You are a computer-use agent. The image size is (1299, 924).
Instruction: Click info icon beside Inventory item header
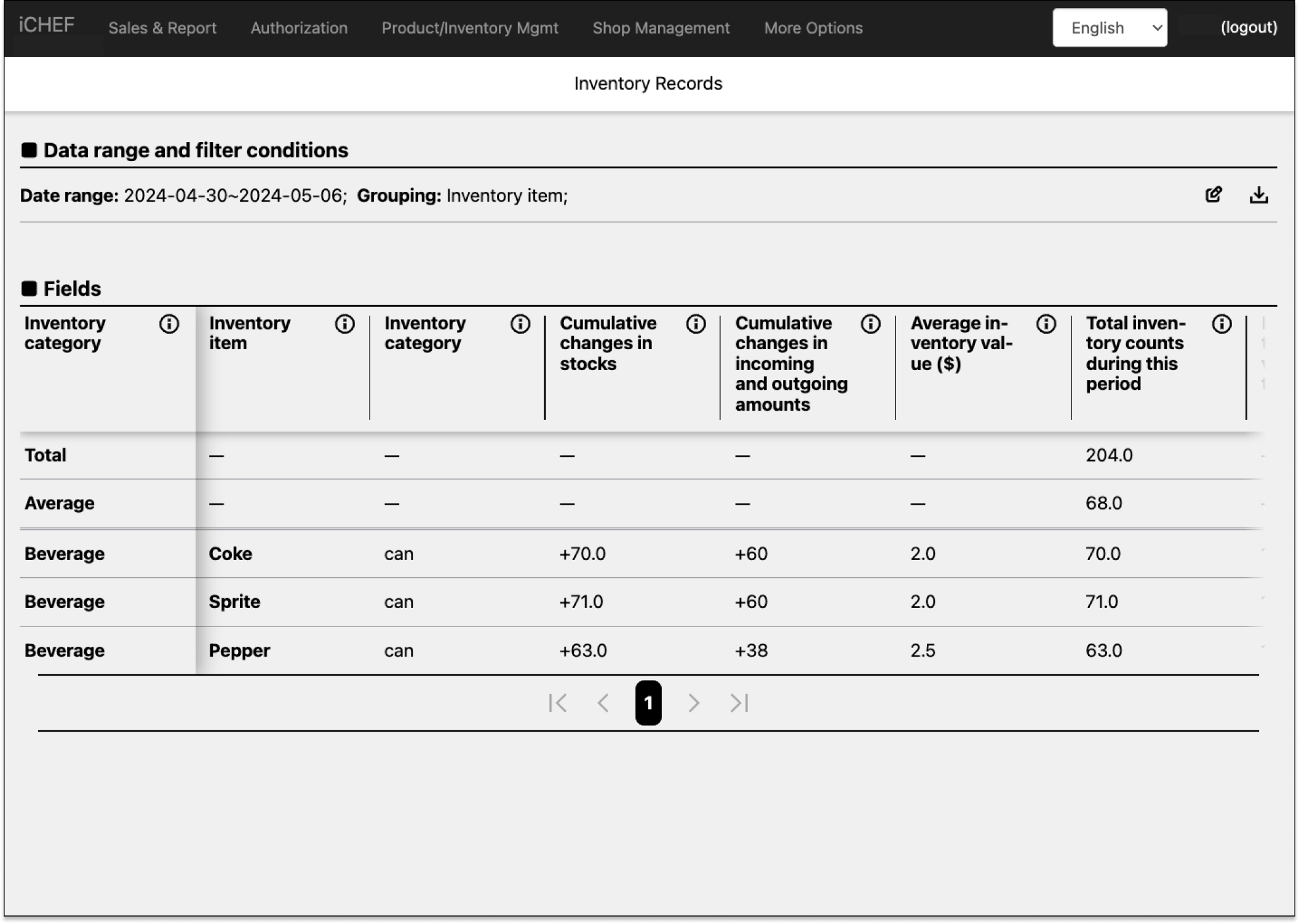[344, 324]
